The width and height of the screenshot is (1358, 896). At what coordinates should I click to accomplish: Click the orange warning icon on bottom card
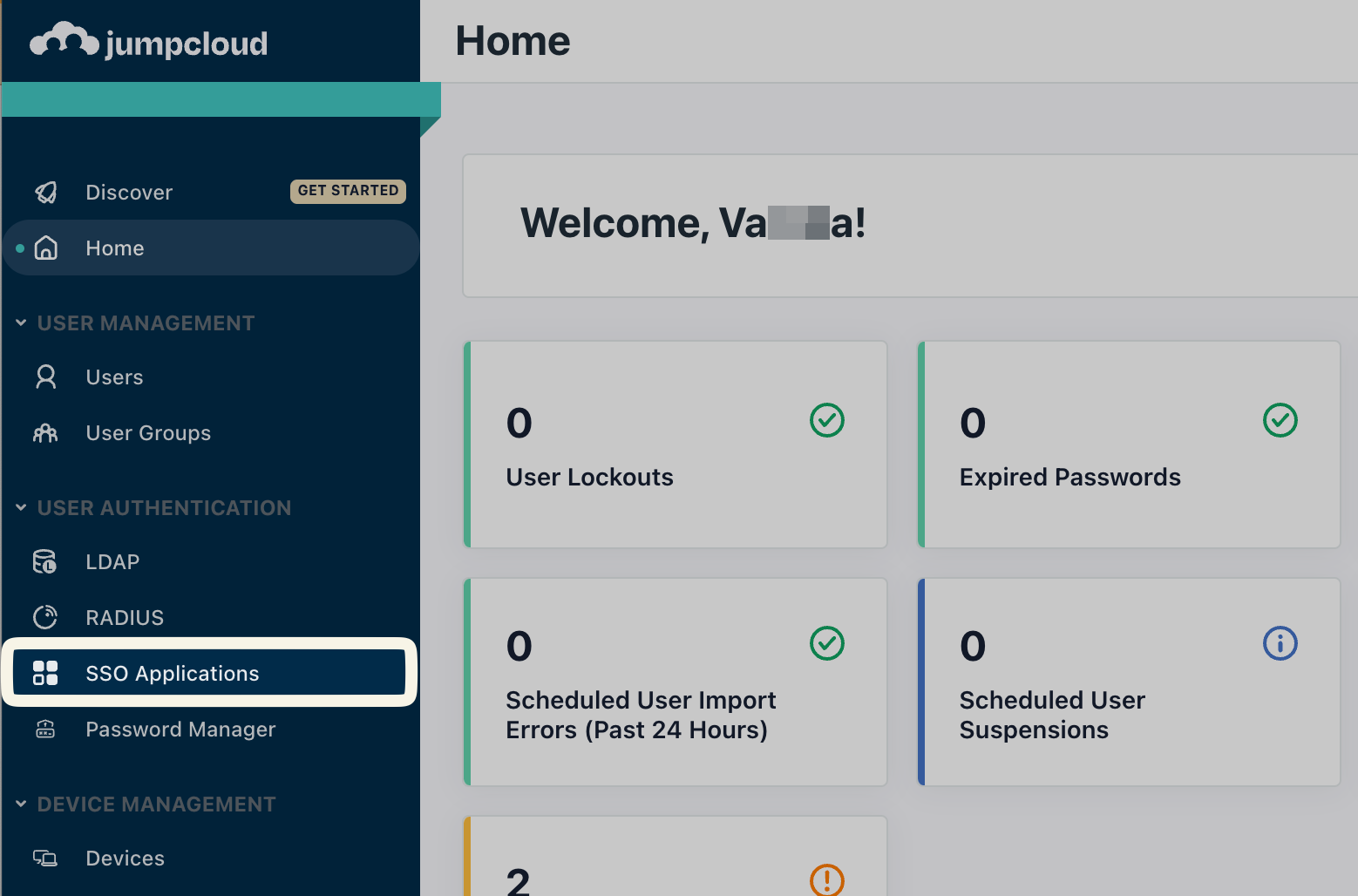pyautogui.click(x=826, y=881)
